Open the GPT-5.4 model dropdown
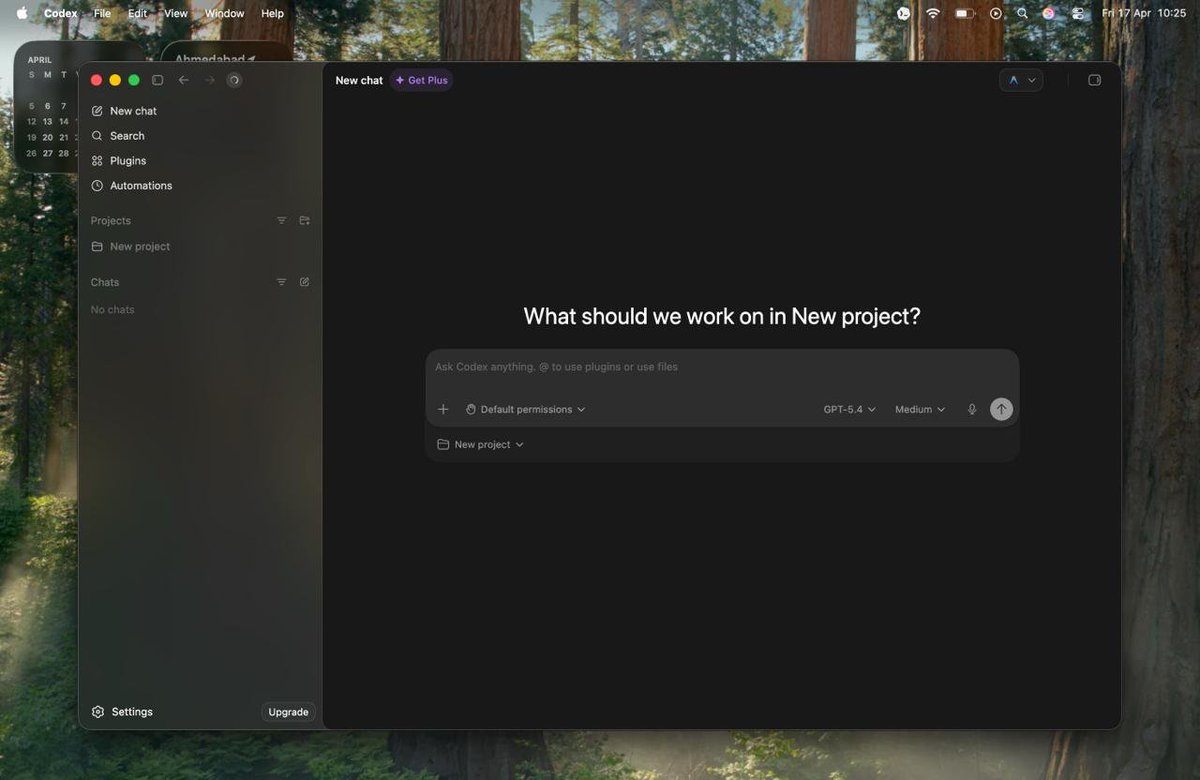The width and height of the screenshot is (1200, 780). tap(850, 410)
